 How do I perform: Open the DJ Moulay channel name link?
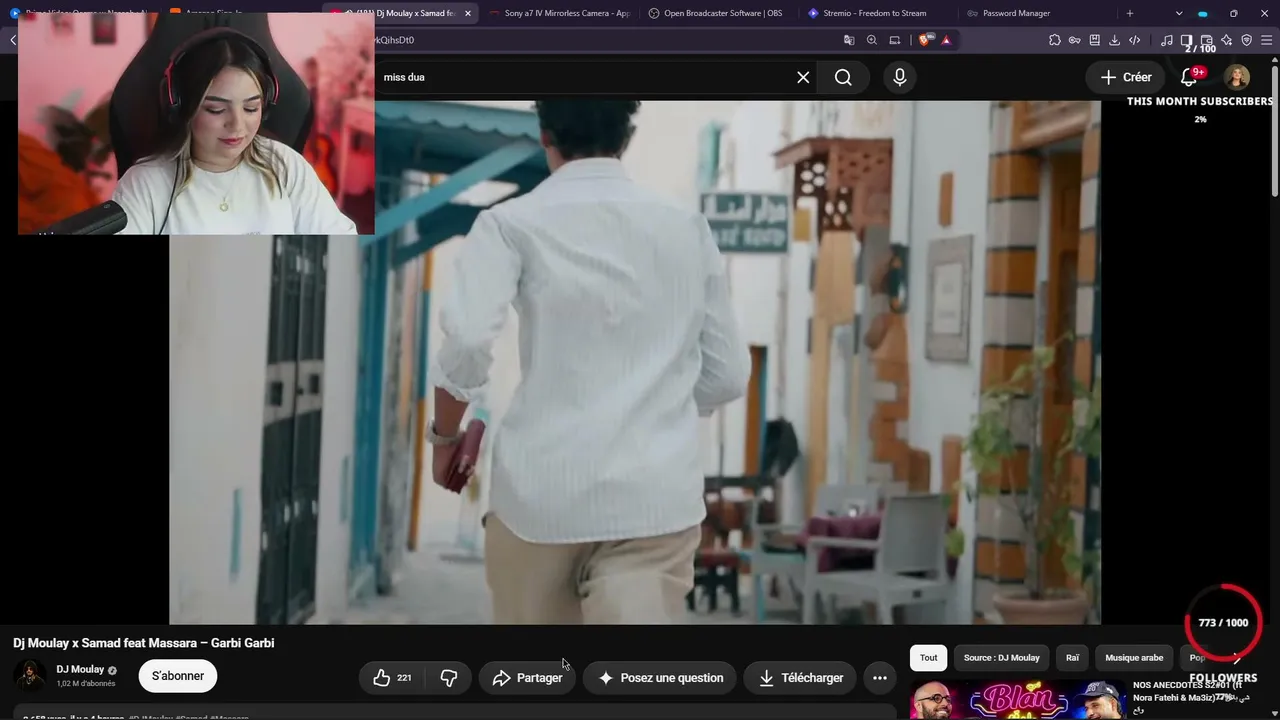pyautogui.click(x=80, y=669)
